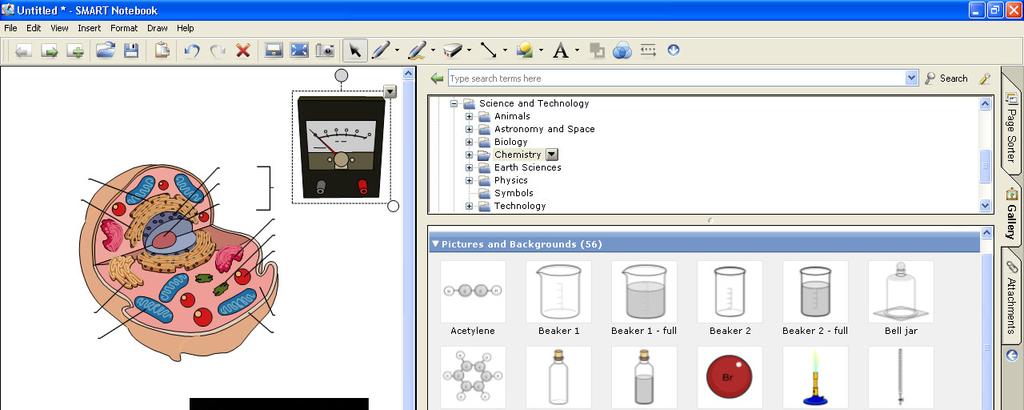The image size is (1024, 410).
Task: Select the Bell jar thumbnail
Action: point(901,292)
